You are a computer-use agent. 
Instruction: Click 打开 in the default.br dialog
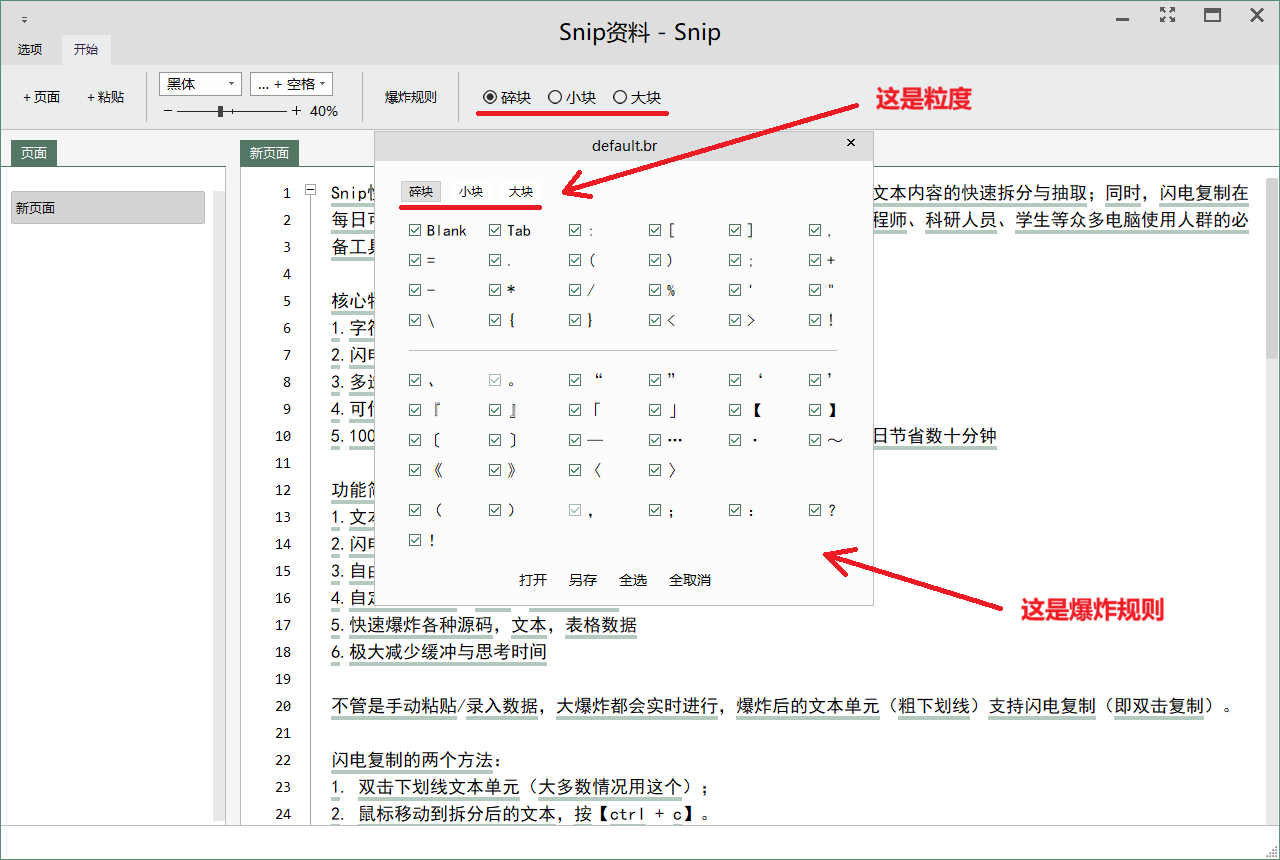click(x=533, y=580)
